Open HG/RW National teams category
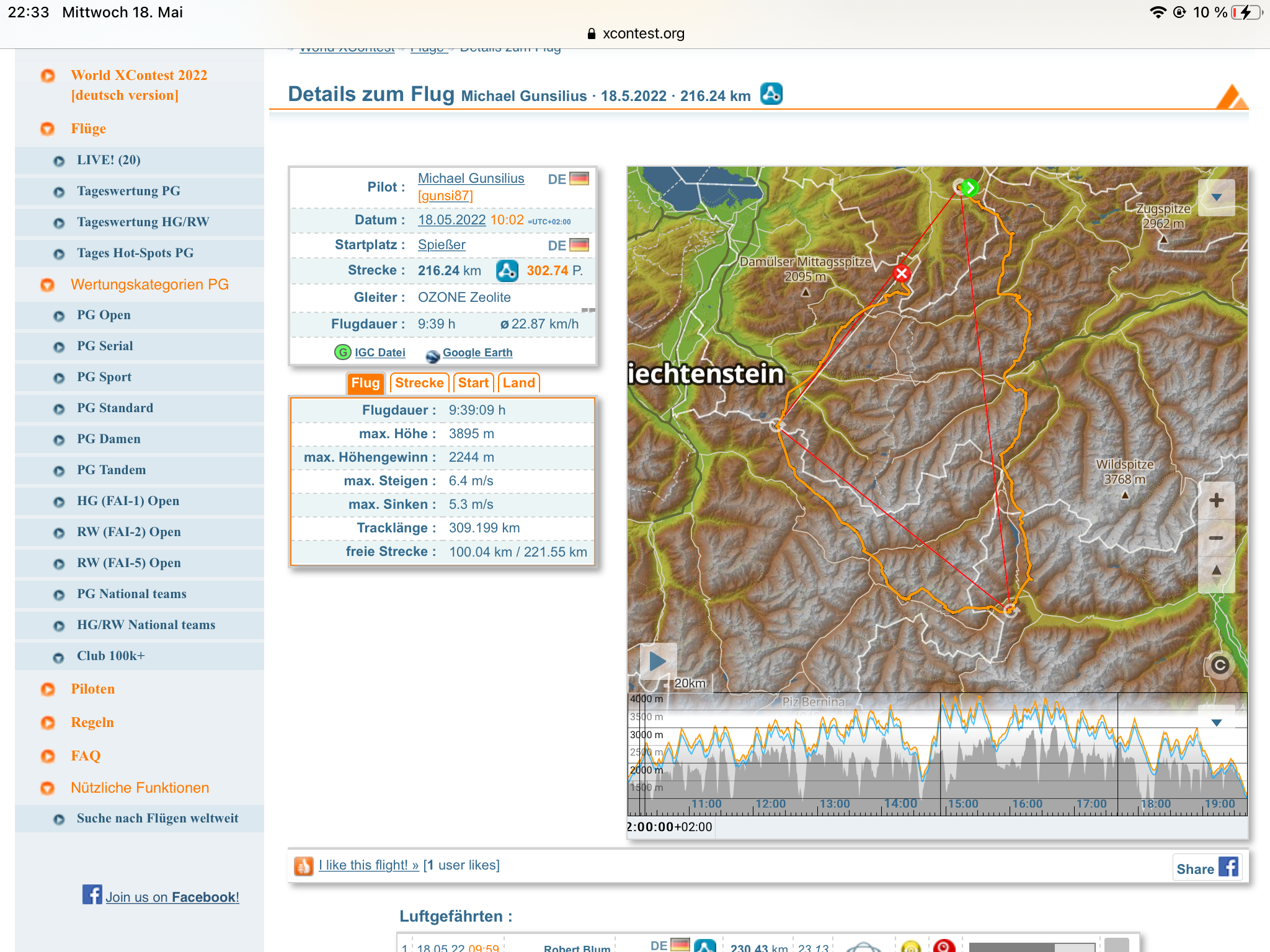1270x952 pixels. pyautogui.click(x=140, y=625)
